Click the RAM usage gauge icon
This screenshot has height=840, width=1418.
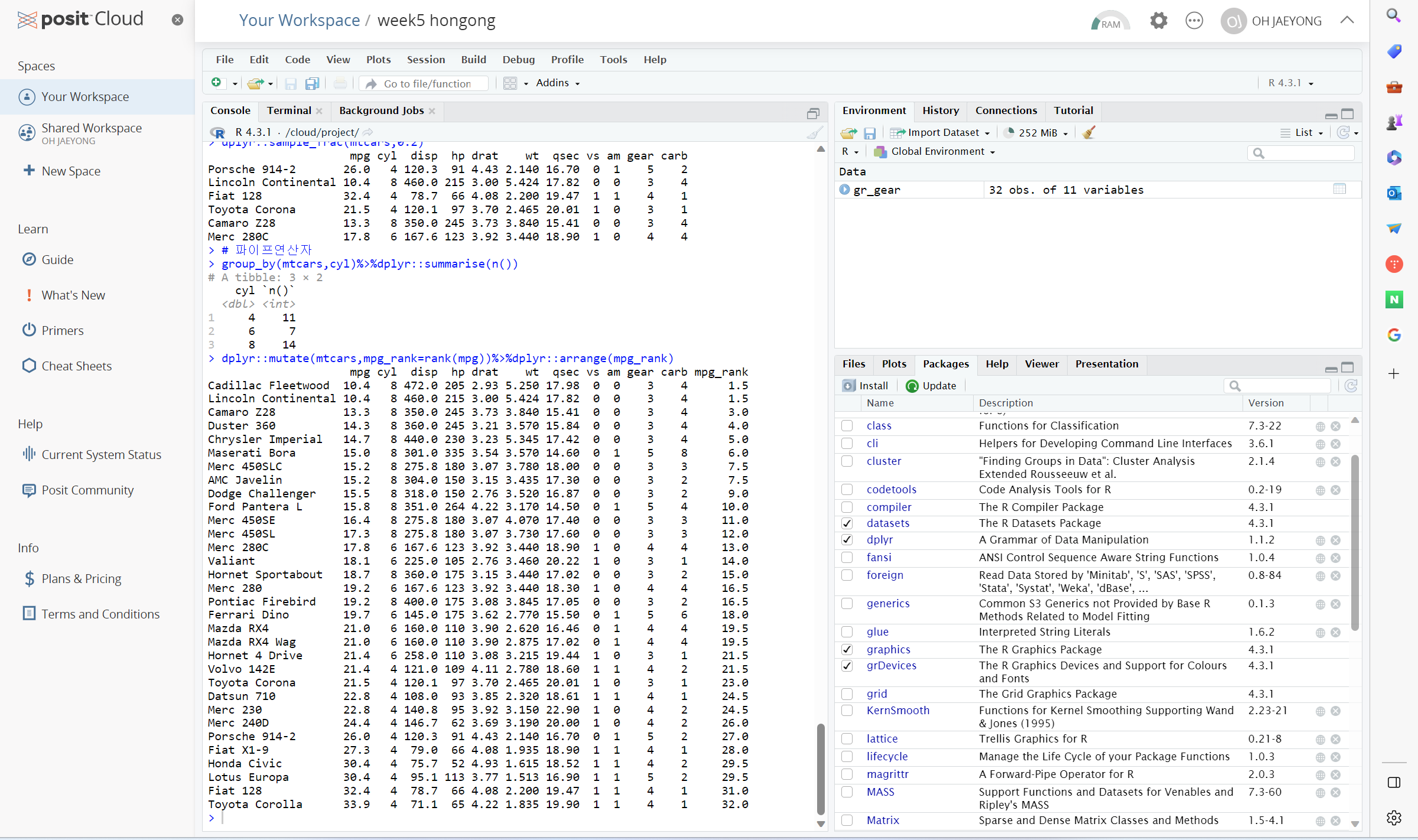tap(1110, 21)
